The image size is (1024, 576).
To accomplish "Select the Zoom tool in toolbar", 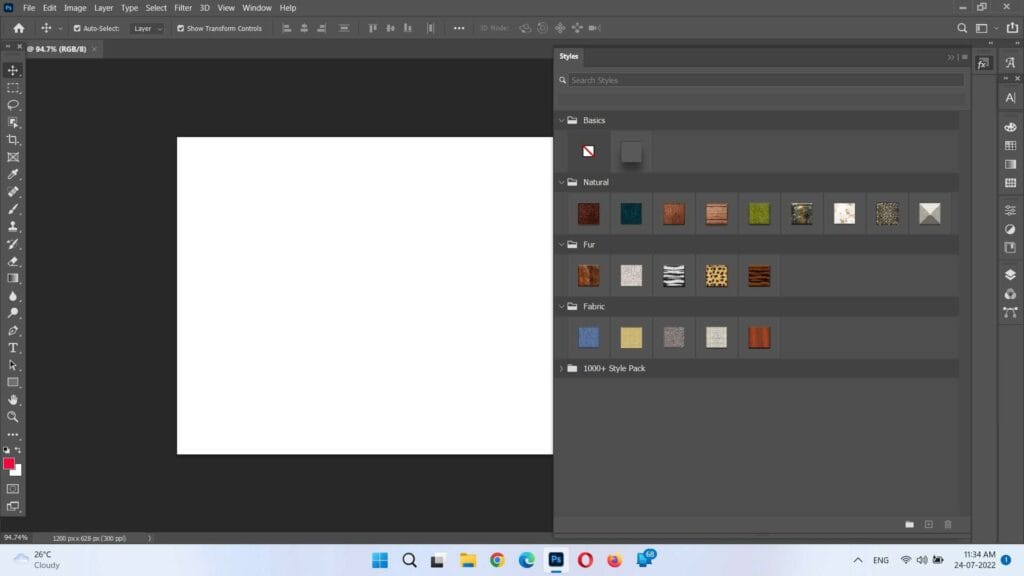I will (13, 417).
